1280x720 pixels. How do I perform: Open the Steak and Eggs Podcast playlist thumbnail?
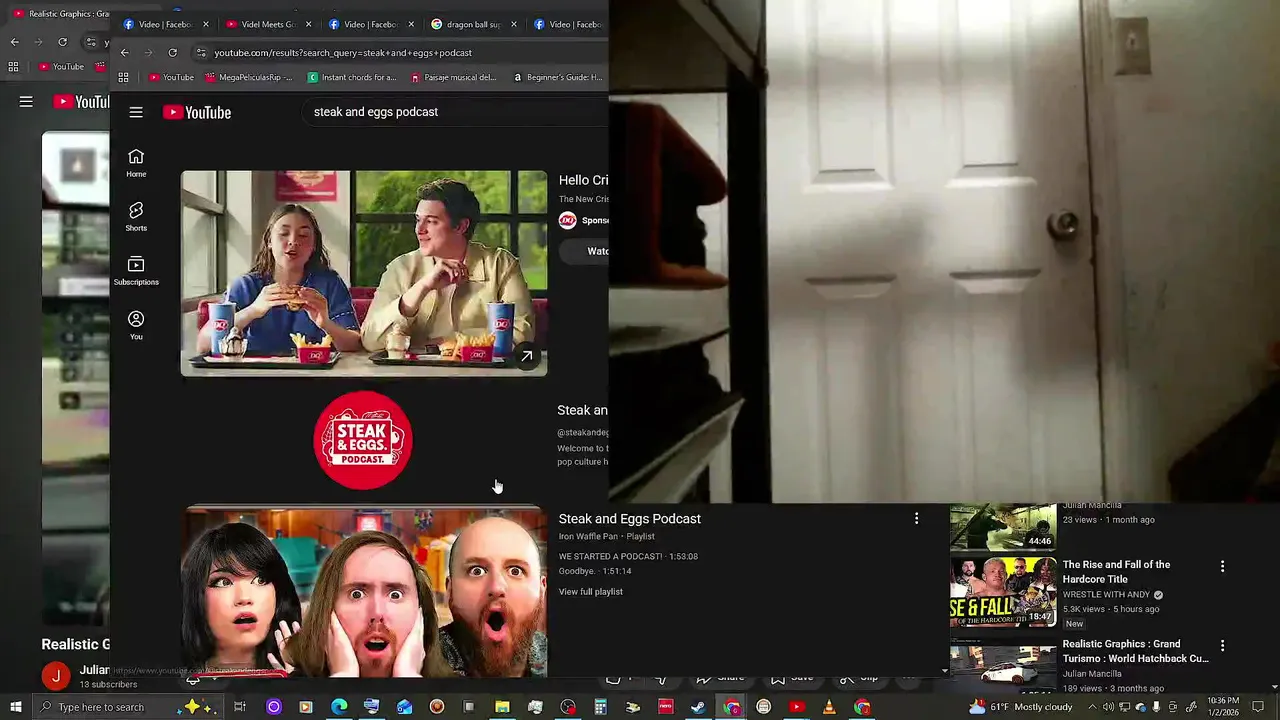[x=364, y=592]
